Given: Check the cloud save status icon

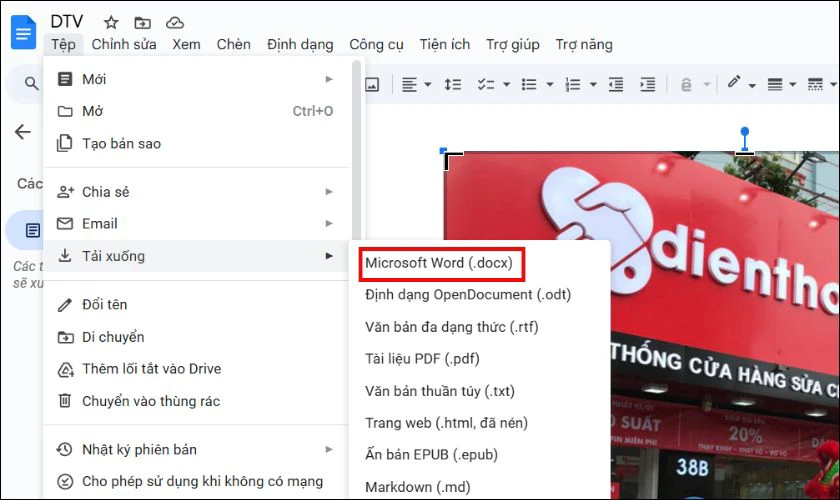Looking at the screenshot, I should 175,23.
